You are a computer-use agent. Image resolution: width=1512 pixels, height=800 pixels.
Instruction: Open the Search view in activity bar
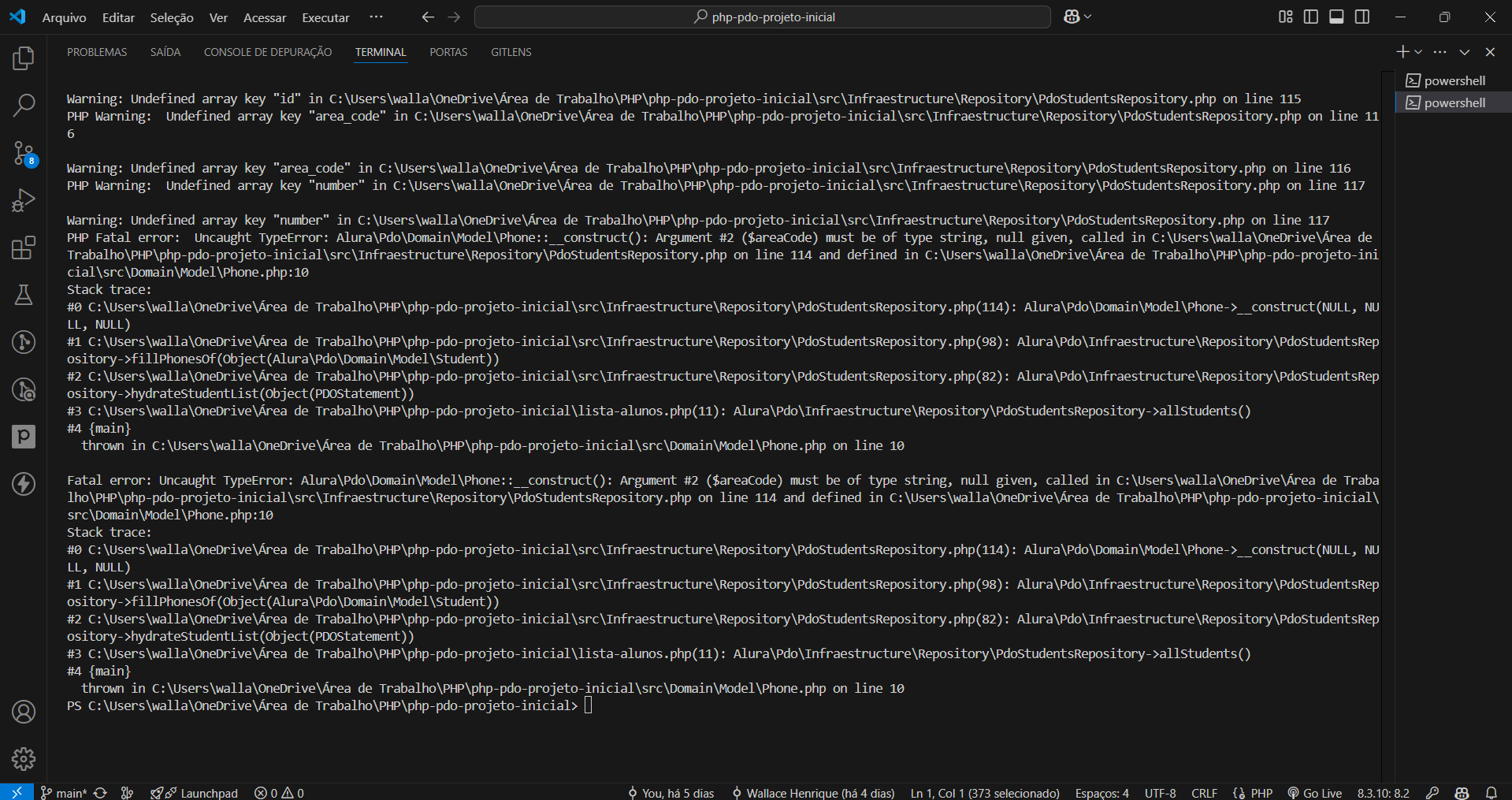tap(24, 105)
